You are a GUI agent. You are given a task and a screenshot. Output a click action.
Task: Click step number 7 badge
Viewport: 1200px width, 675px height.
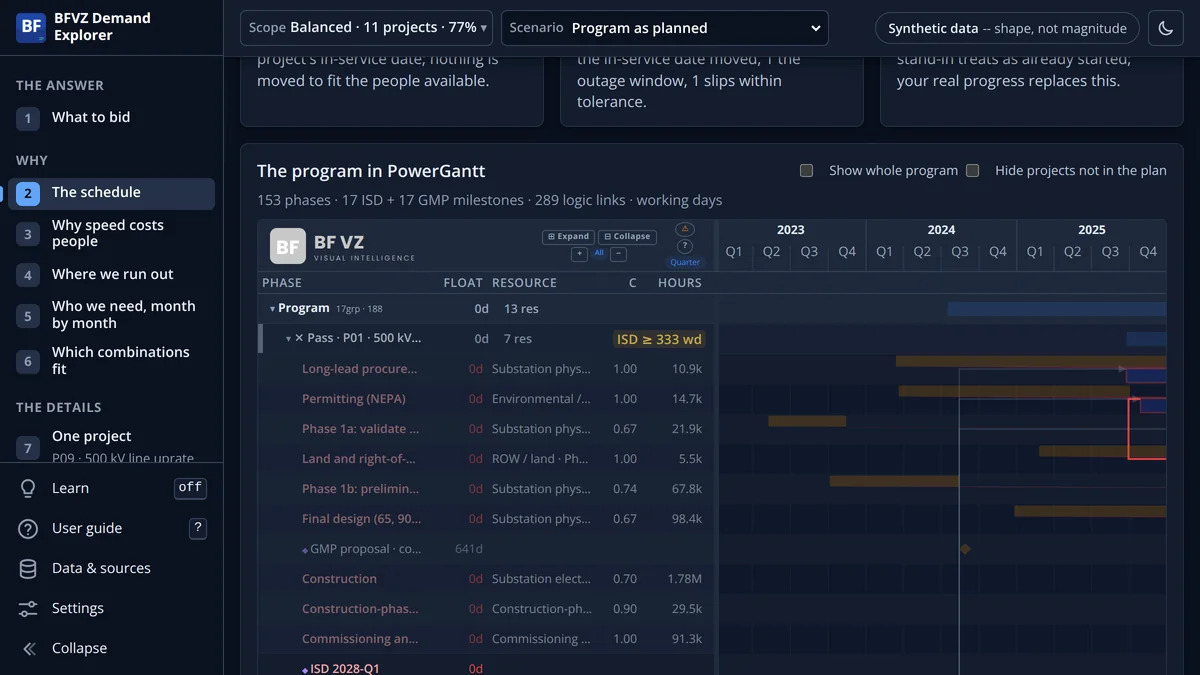(28, 447)
